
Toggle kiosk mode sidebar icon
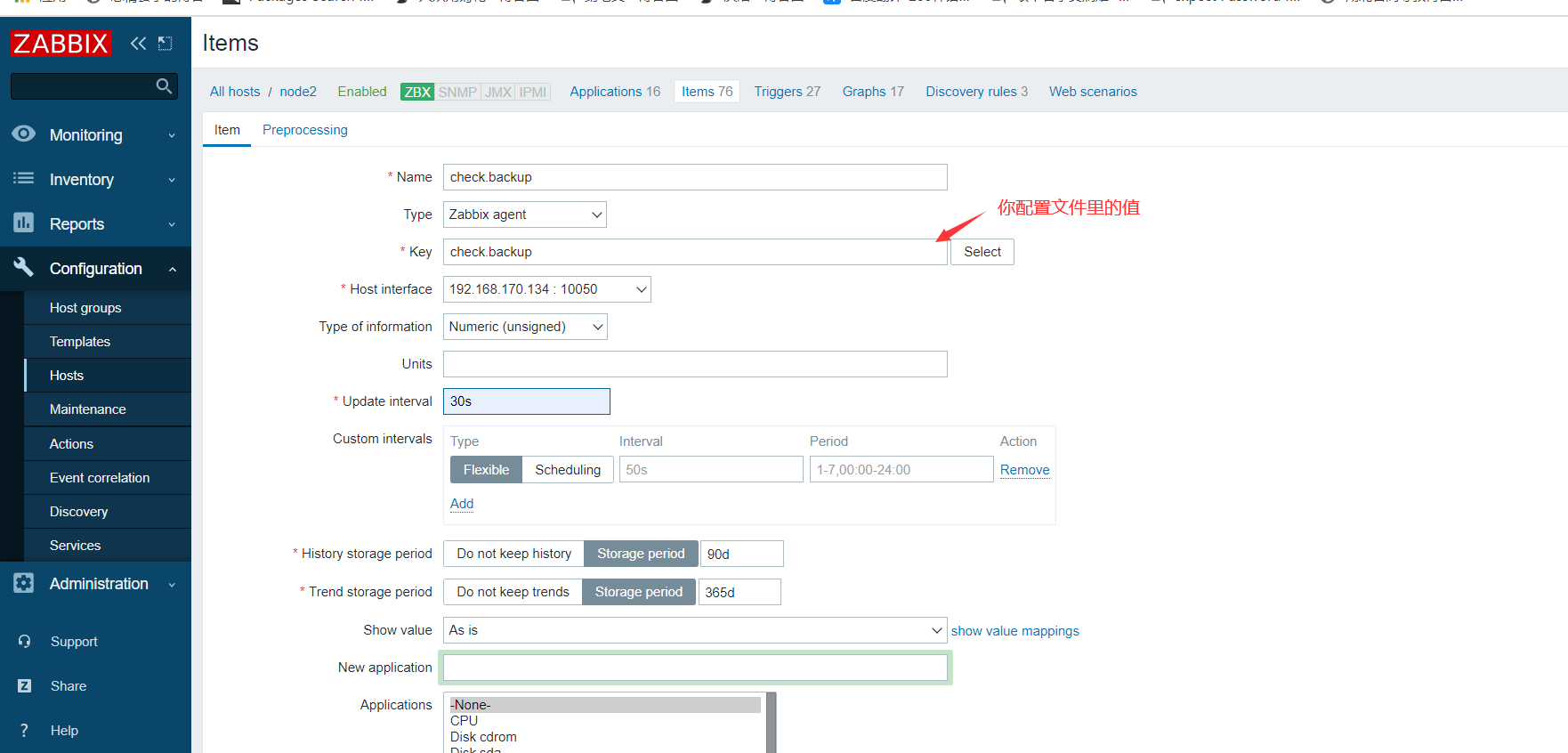click(166, 44)
